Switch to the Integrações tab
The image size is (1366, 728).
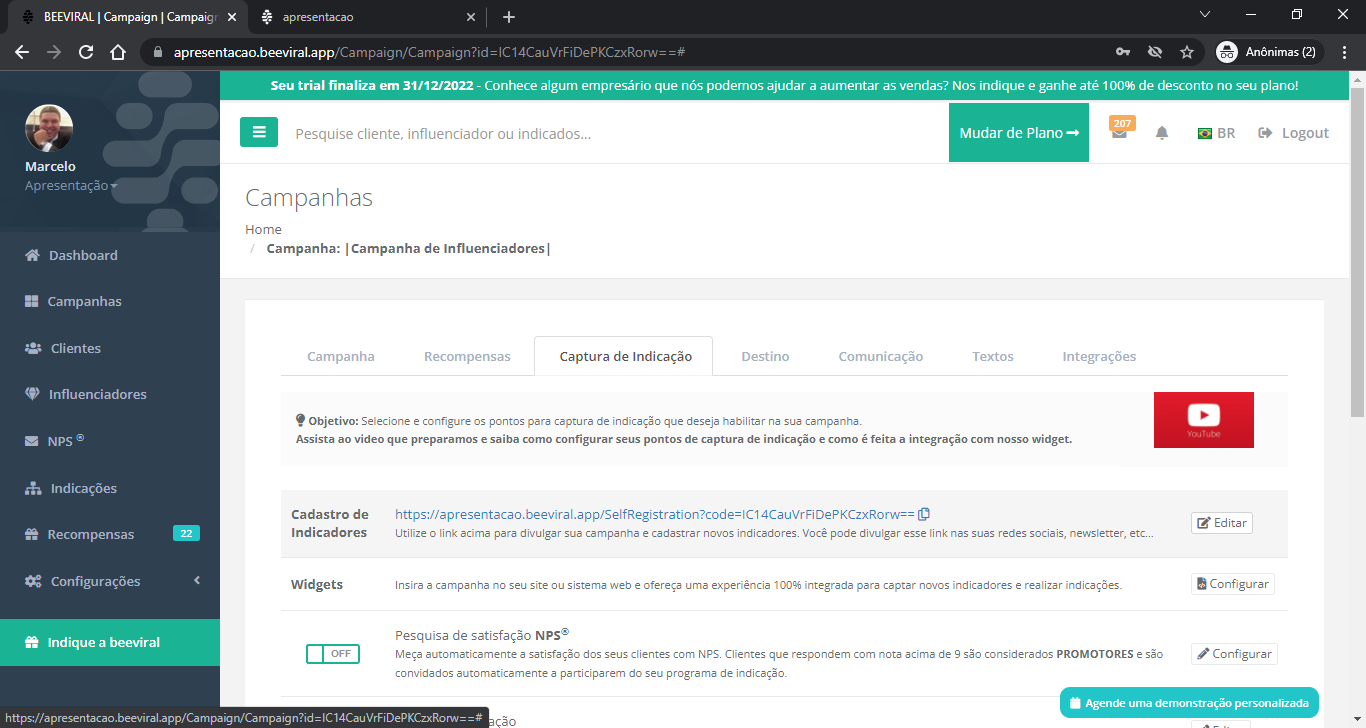coord(1099,356)
